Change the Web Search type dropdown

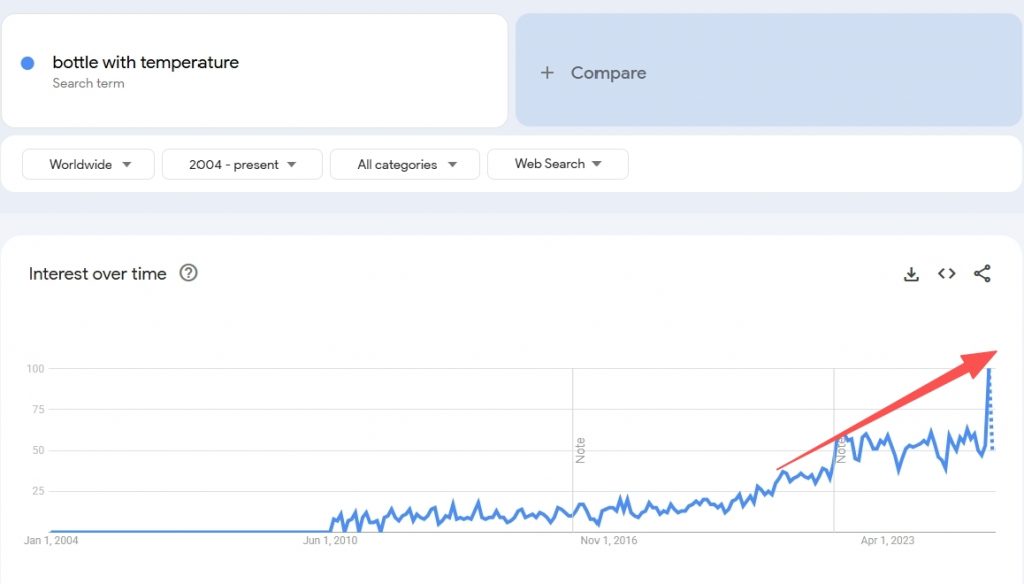tap(557, 164)
